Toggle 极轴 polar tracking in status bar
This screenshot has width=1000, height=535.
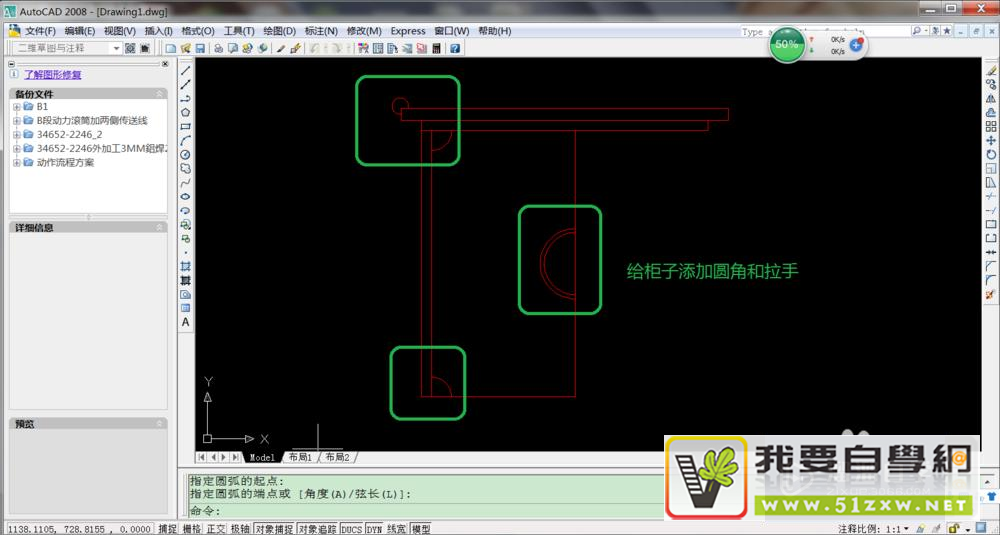click(240, 529)
